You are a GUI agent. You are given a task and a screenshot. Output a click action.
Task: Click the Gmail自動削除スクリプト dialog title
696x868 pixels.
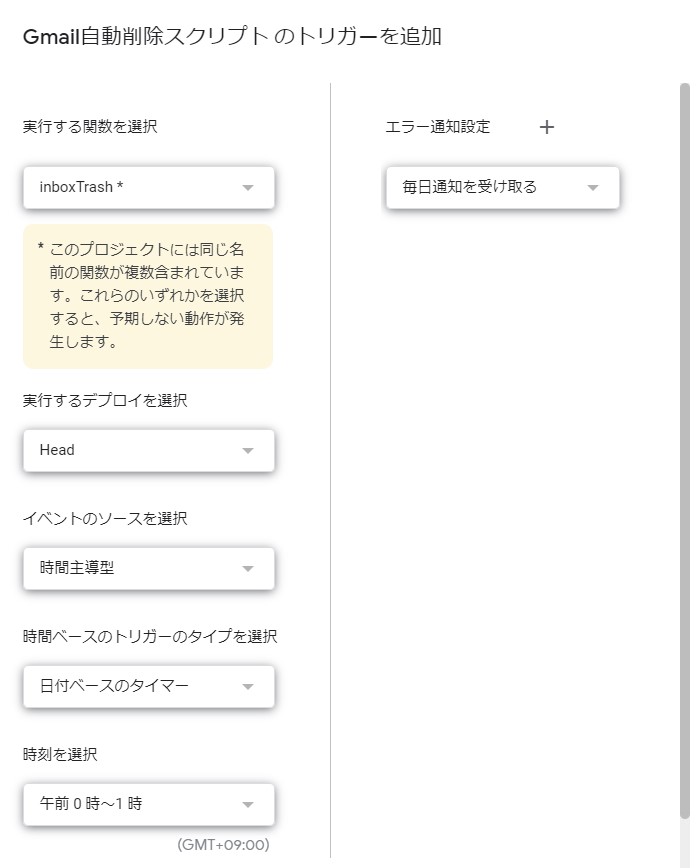(232, 38)
